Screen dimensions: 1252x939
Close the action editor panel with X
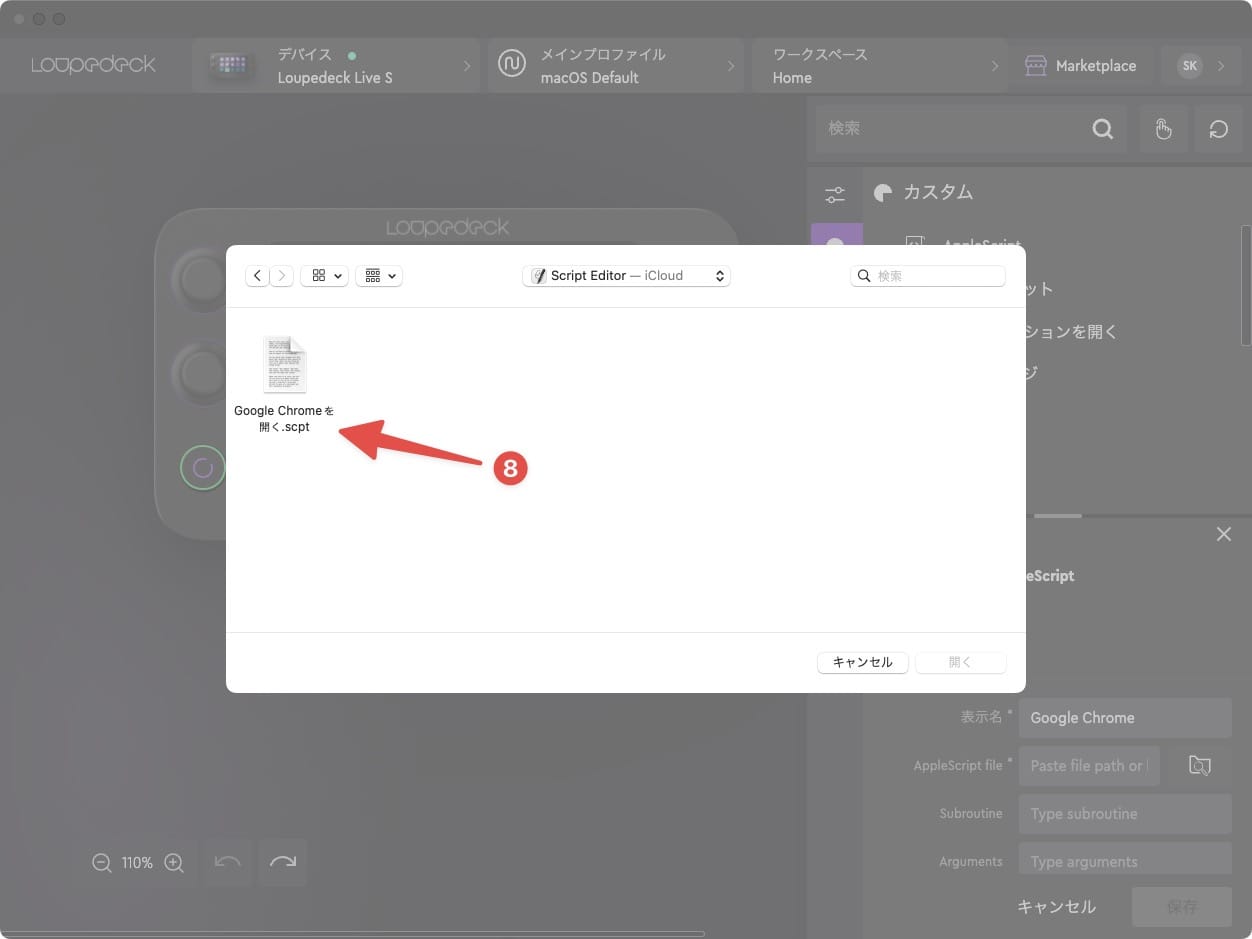(1223, 535)
